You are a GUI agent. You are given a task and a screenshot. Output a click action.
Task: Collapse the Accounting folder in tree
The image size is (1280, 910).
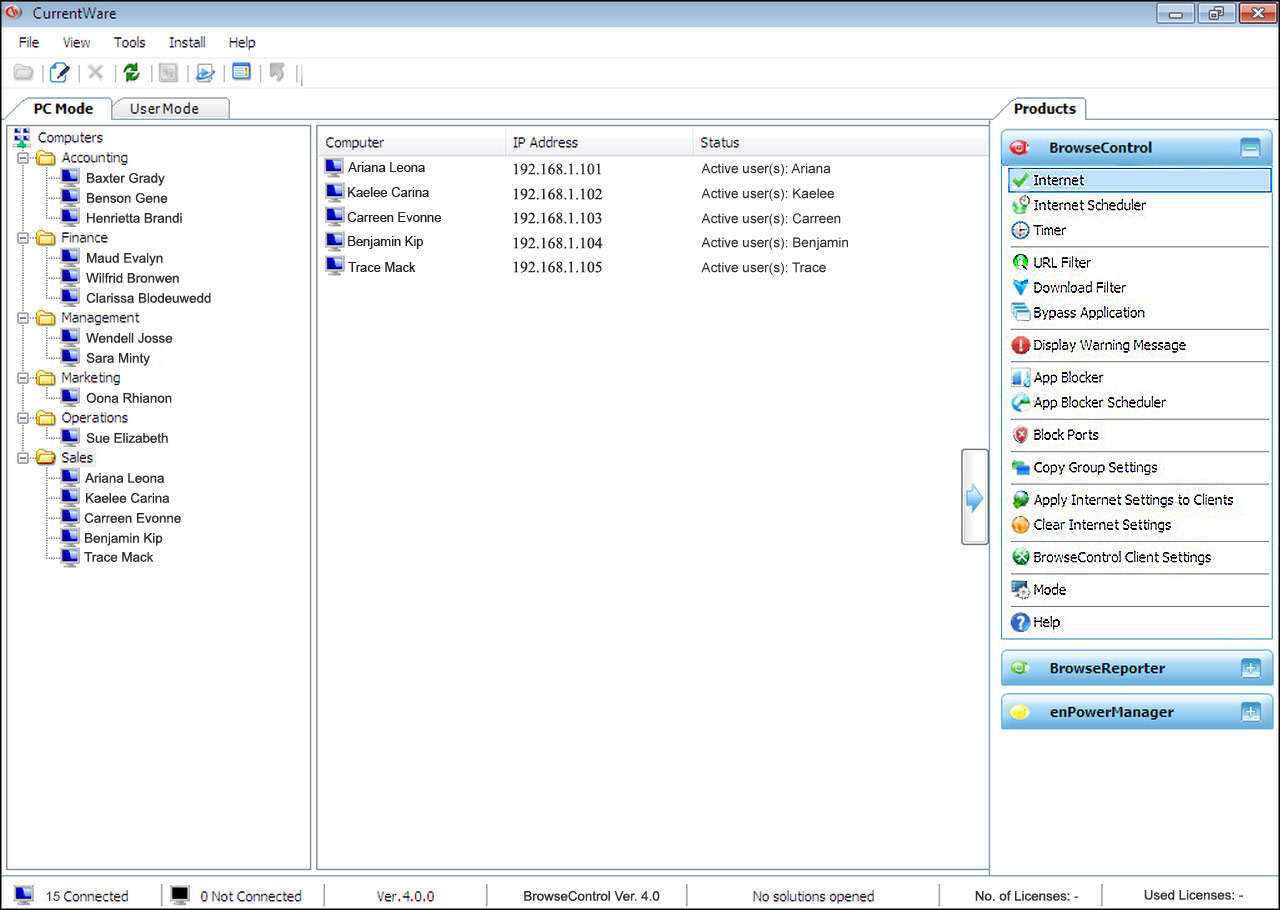[x=23, y=158]
